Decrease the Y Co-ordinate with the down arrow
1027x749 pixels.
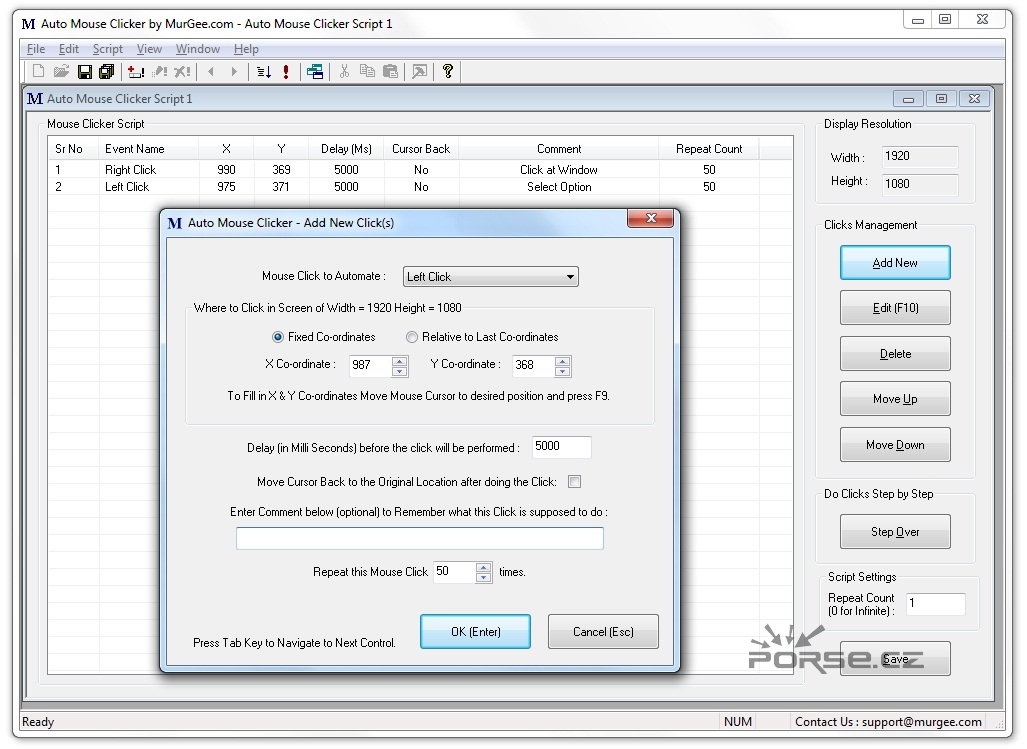pos(562,371)
